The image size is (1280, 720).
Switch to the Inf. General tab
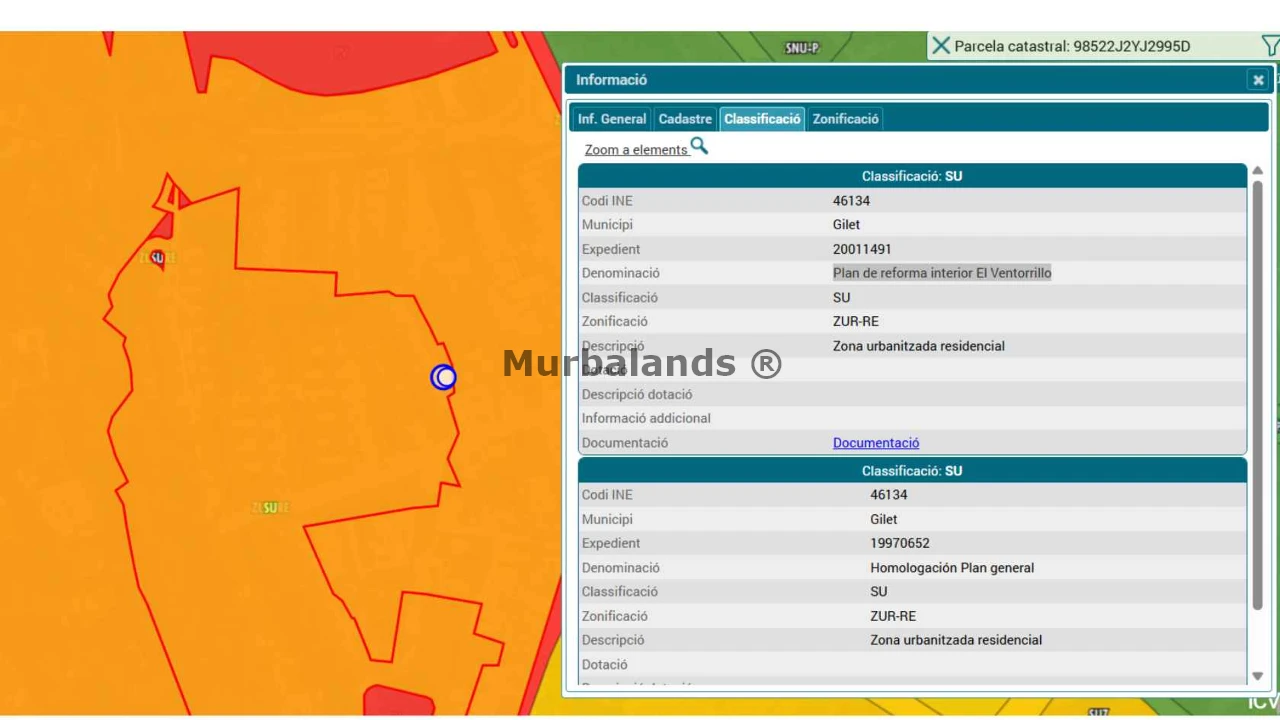click(x=612, y=119)
